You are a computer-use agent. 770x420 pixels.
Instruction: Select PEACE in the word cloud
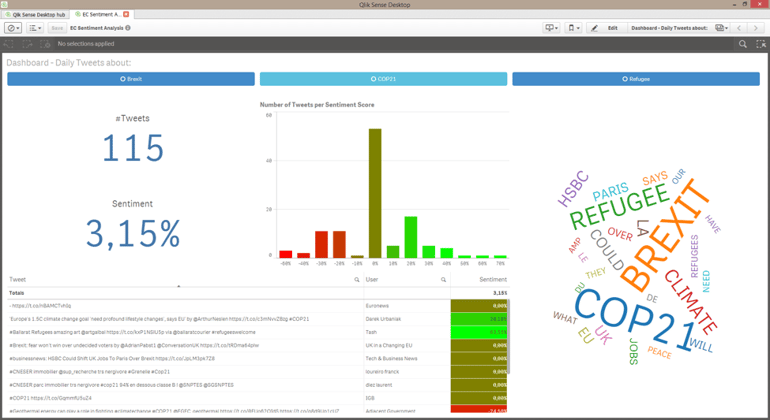point(659,352)
